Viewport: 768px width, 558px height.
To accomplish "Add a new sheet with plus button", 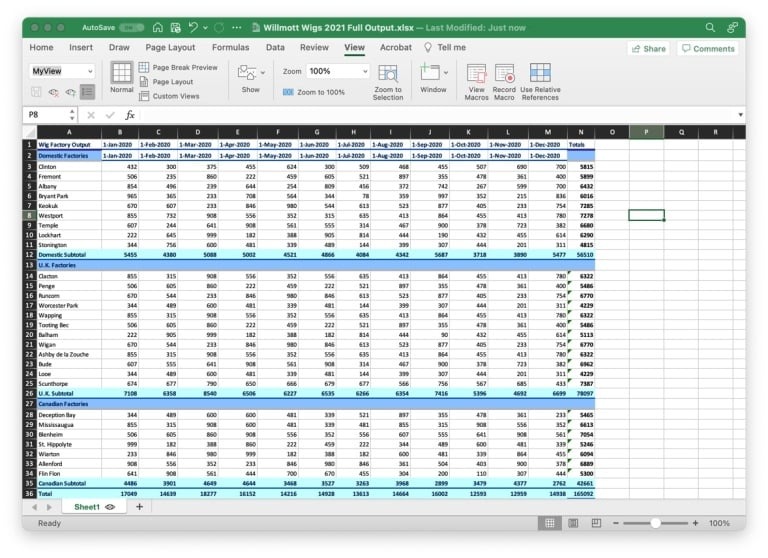I will [139, 507].
